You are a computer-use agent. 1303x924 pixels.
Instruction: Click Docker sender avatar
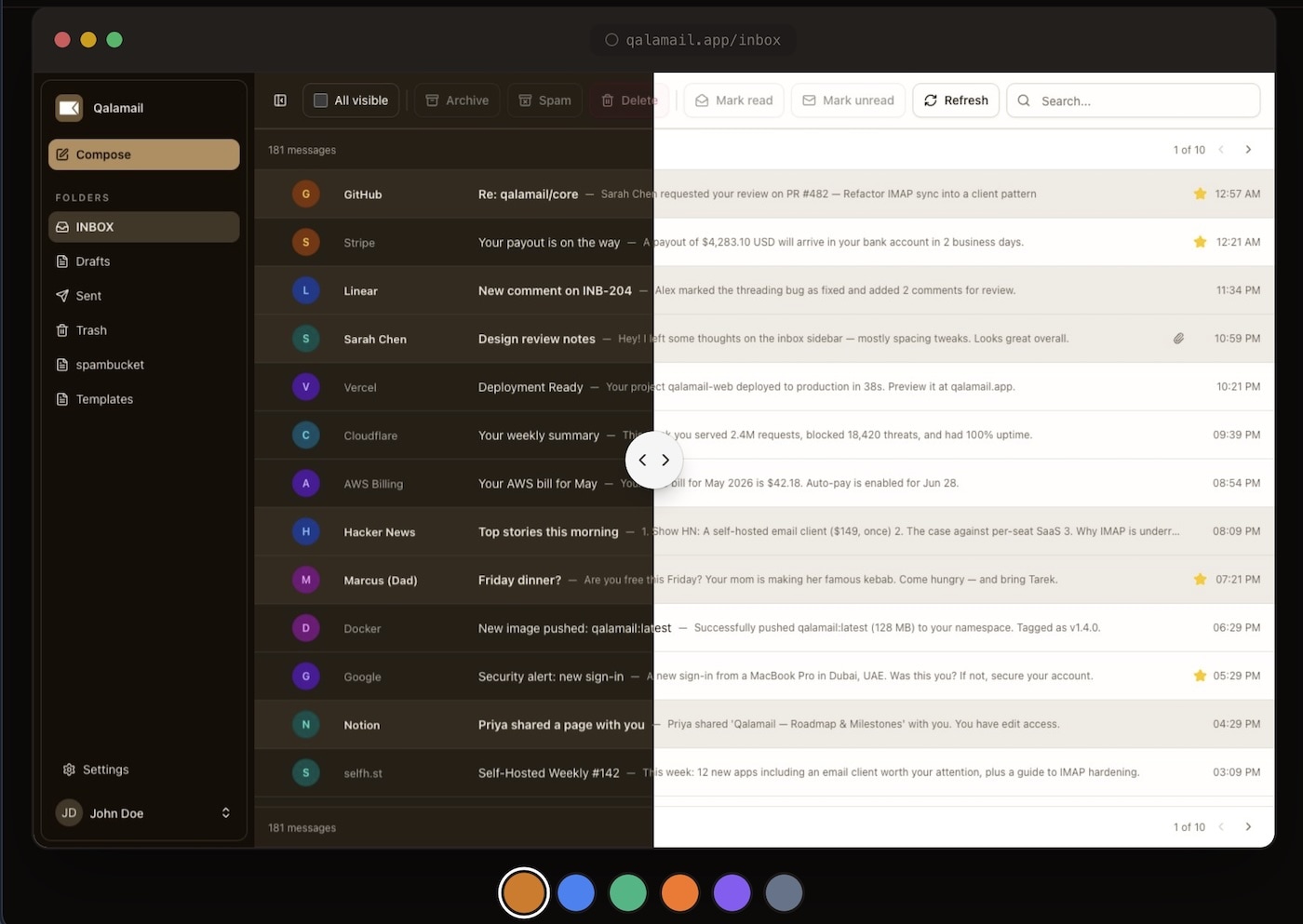(306, 628)
